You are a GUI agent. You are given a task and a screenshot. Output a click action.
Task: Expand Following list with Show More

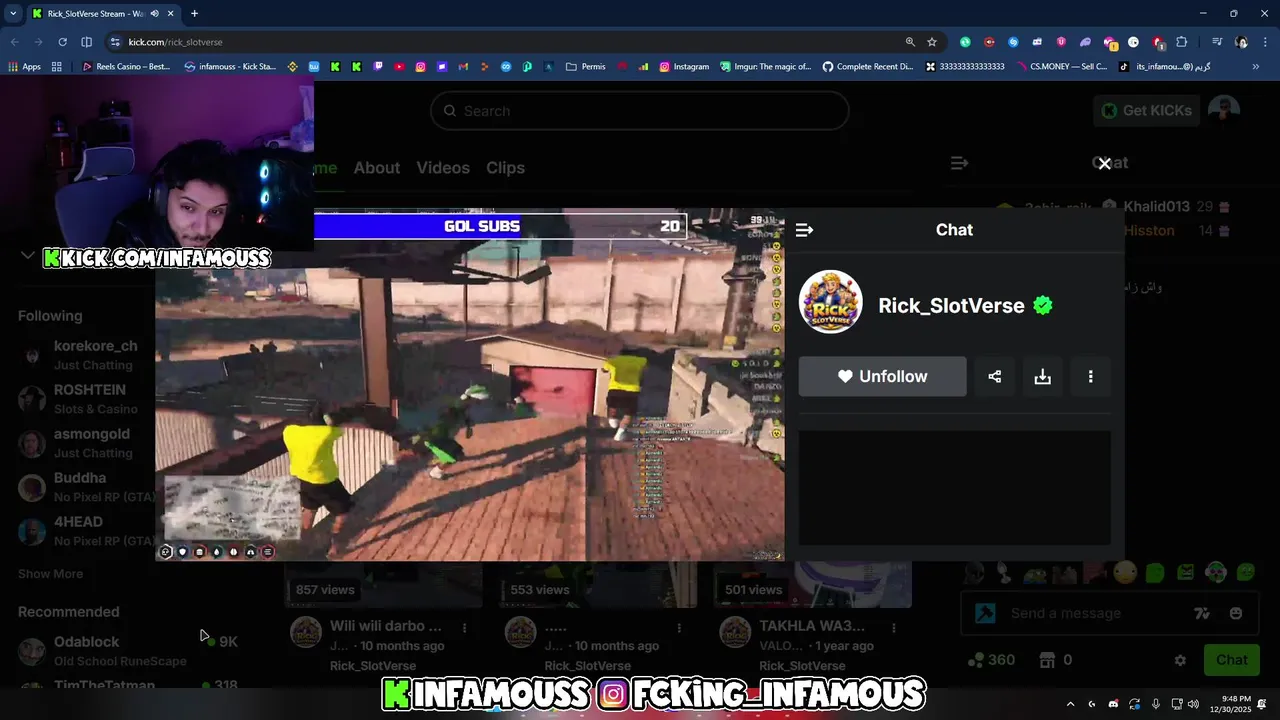(50, 574)
